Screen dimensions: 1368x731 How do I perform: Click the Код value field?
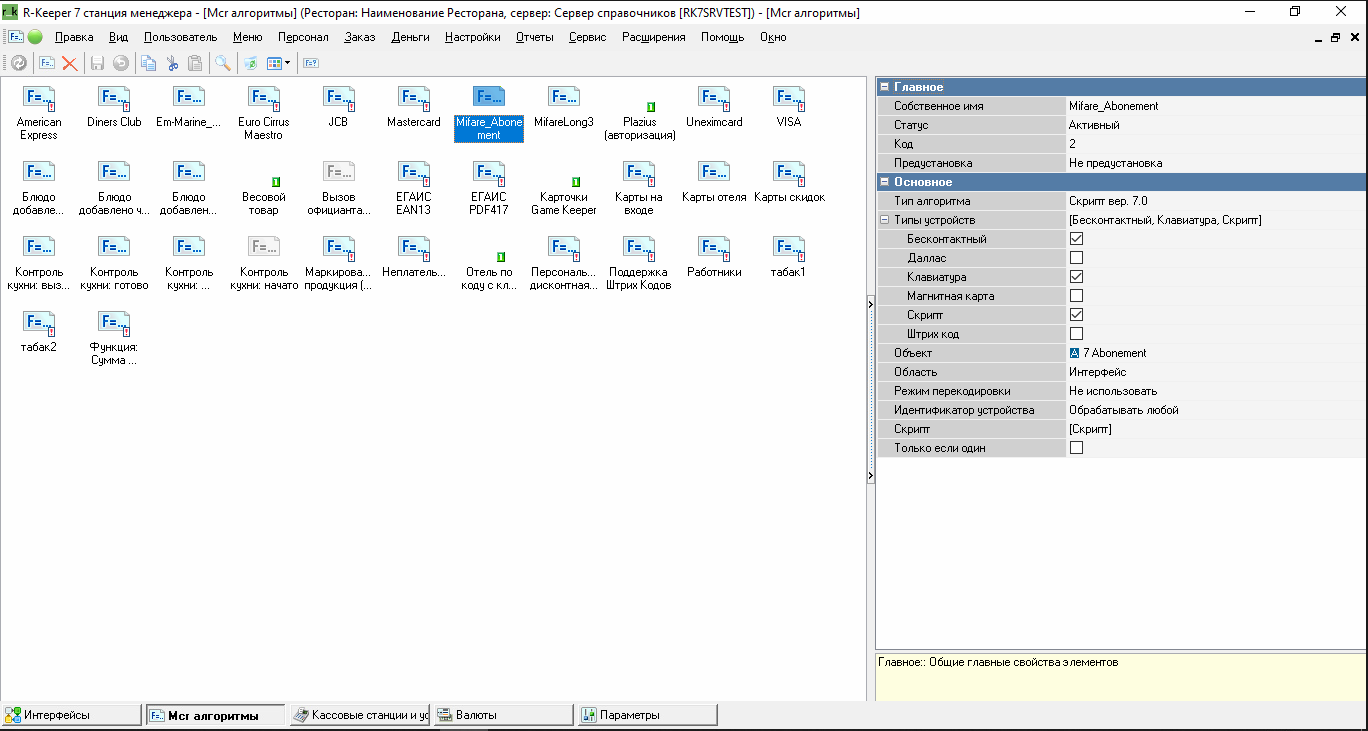[x=1216, y=144]
